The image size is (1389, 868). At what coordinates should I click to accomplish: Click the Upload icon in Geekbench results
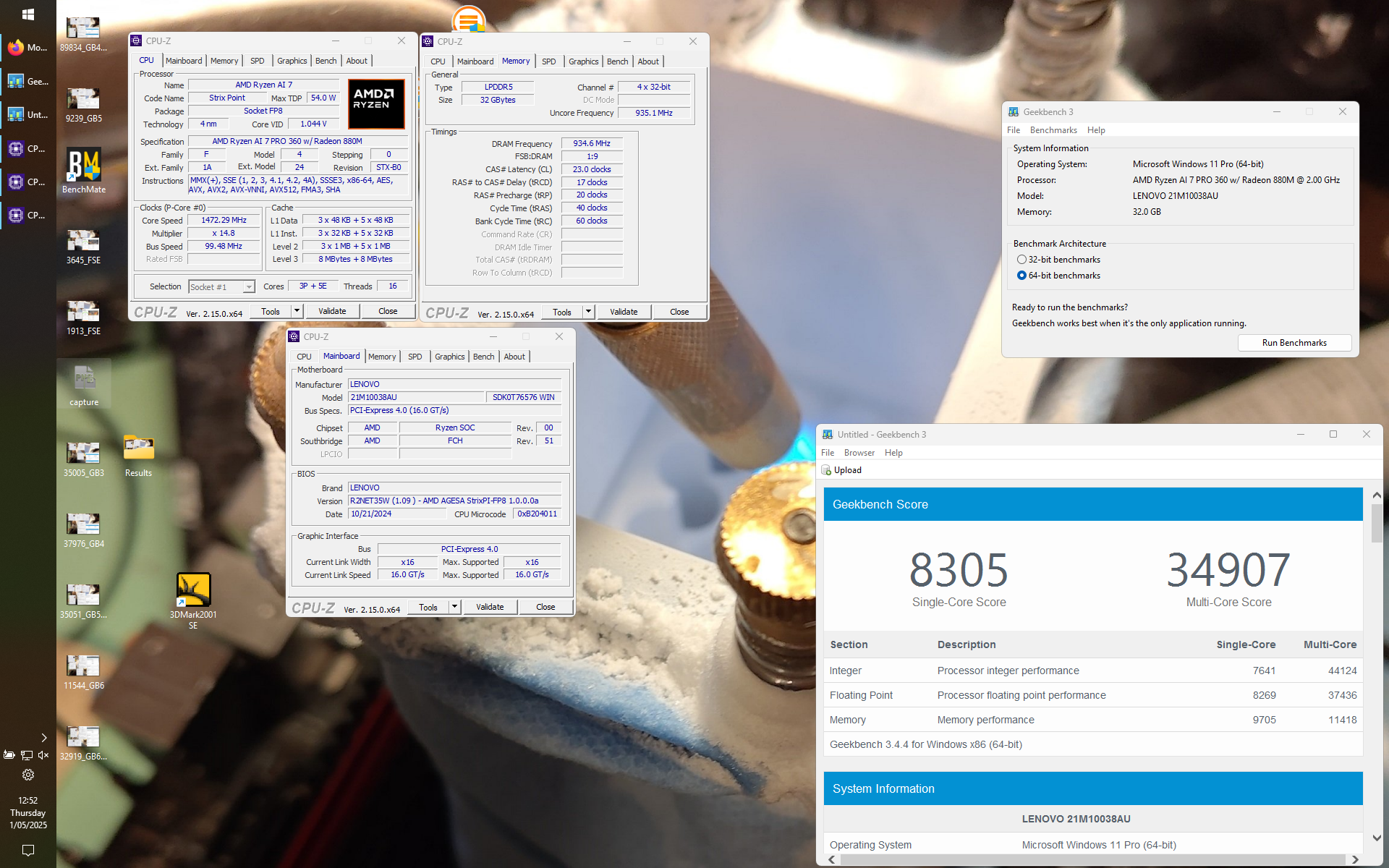click(826, 470)
